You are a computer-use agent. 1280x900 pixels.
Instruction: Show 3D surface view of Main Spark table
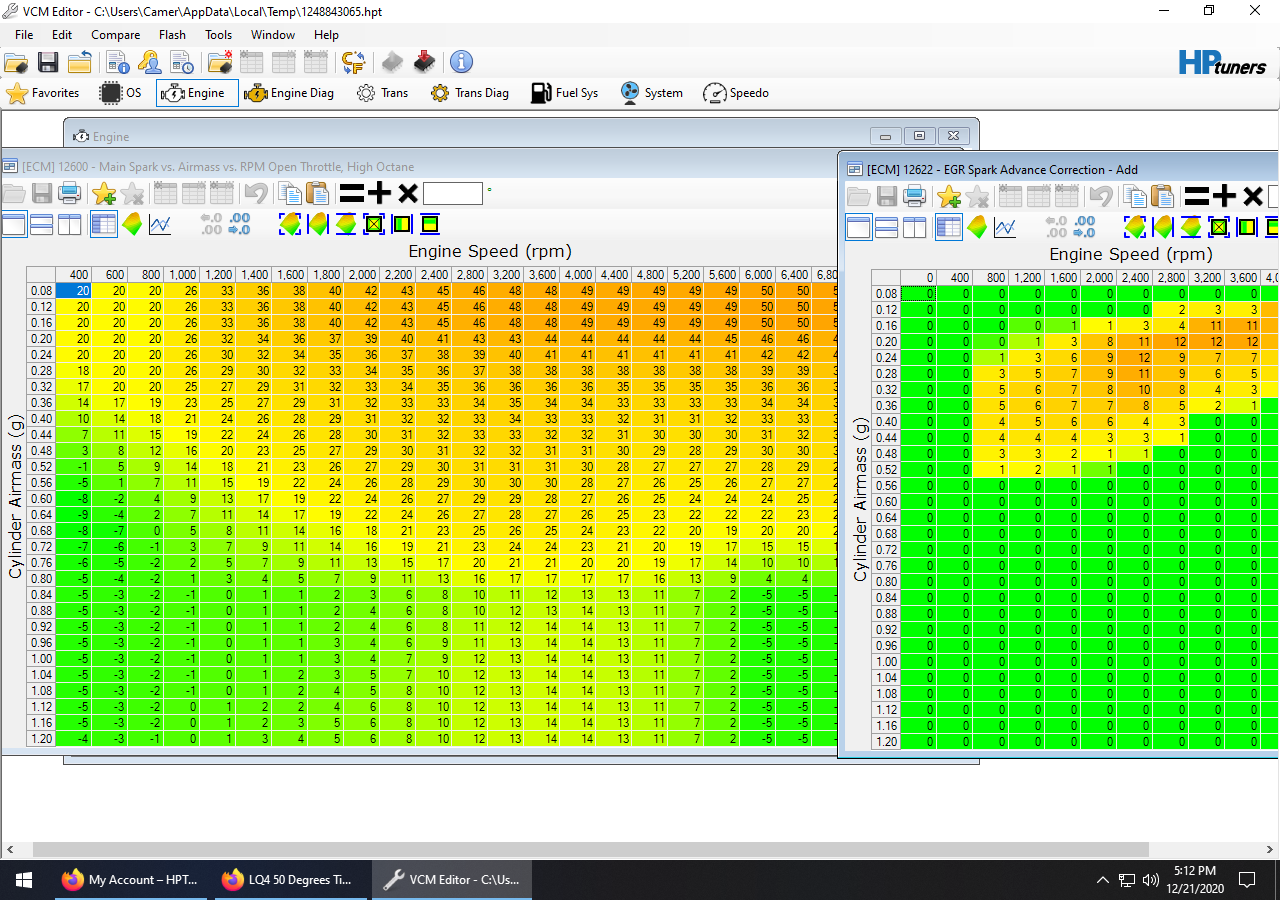(132, 225)
